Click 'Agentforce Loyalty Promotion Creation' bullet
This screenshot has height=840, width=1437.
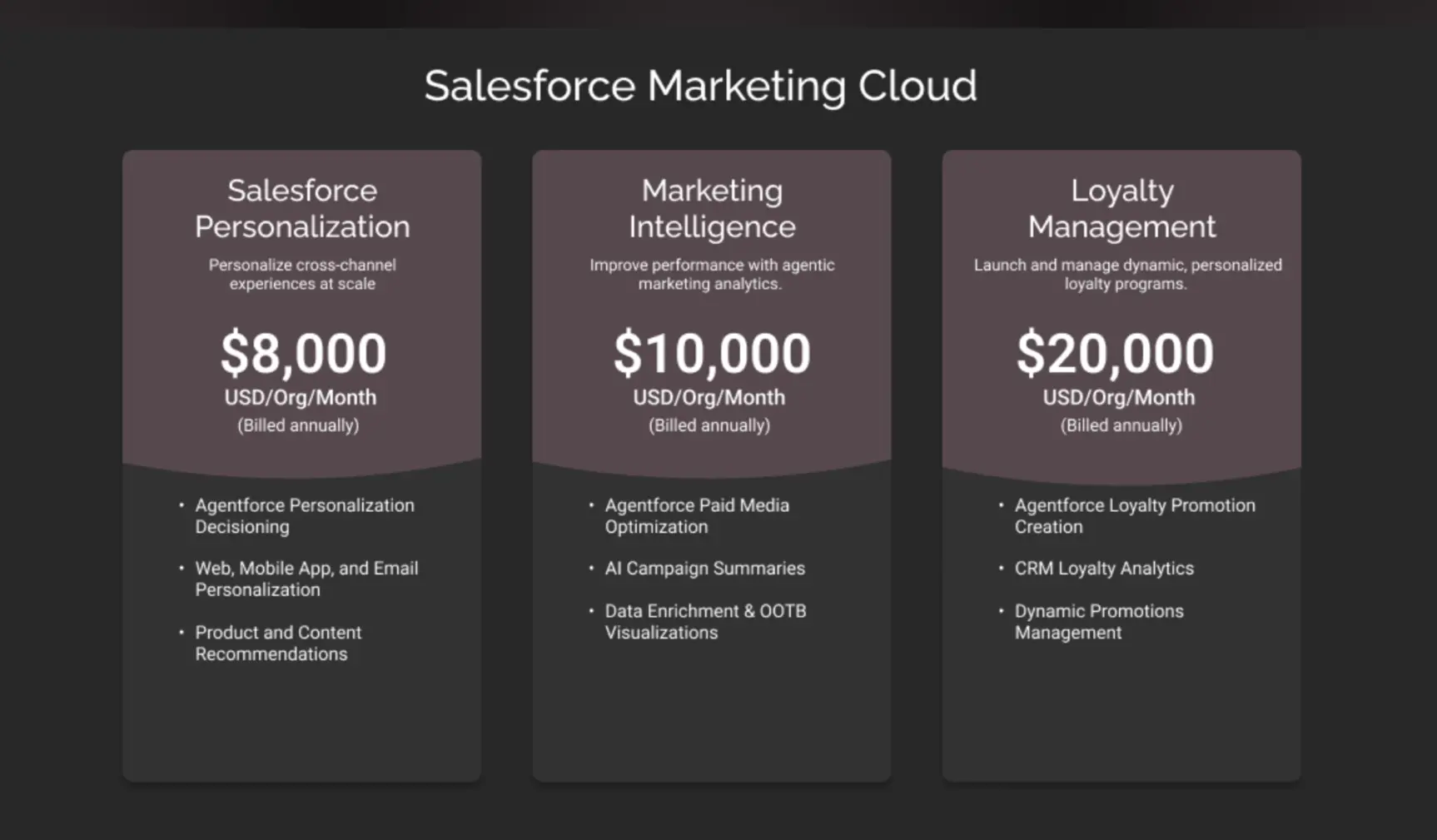(1135, 516)
